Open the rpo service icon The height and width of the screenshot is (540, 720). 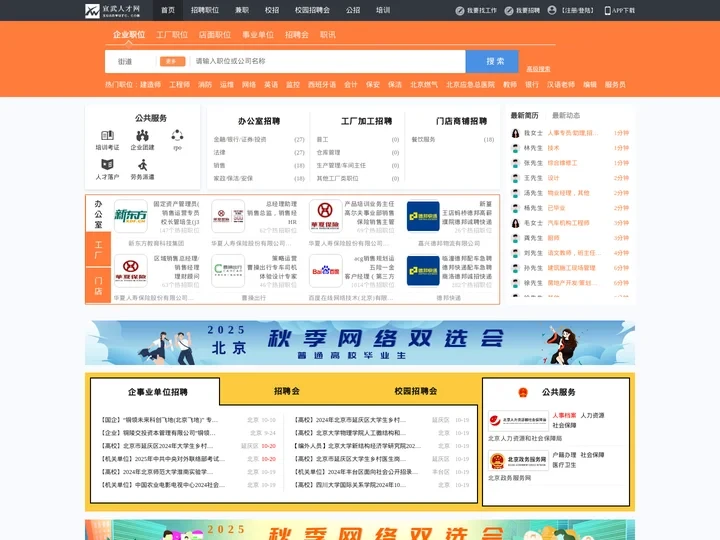[x=177, y=135]
